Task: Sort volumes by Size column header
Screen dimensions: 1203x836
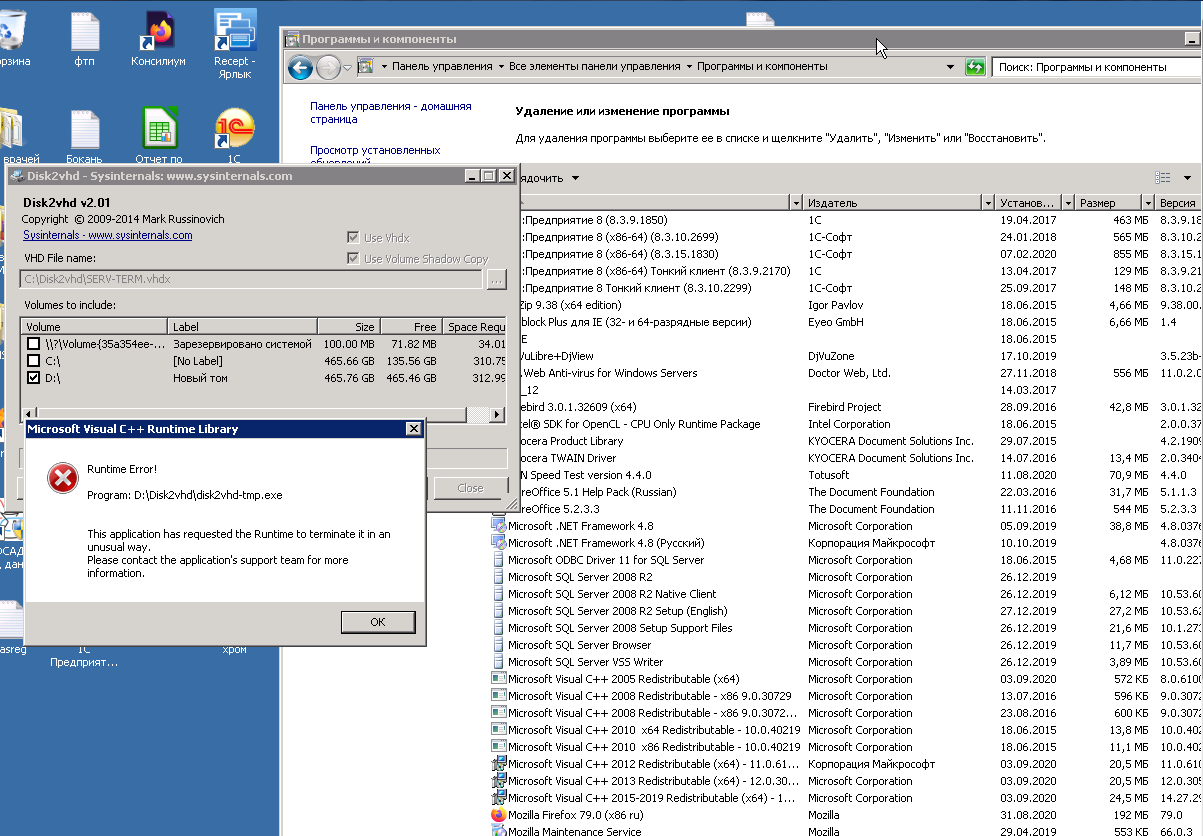Action: 347,327
